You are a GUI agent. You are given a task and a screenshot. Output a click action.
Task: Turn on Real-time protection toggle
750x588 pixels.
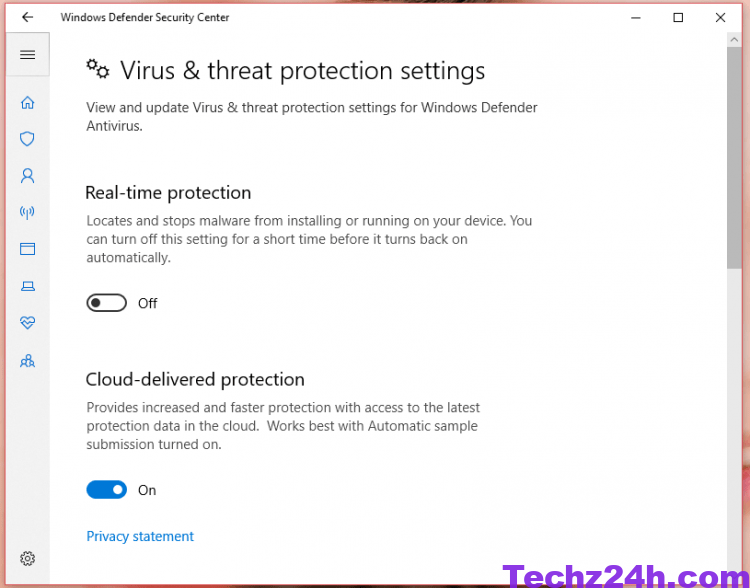tap(106, 303)
